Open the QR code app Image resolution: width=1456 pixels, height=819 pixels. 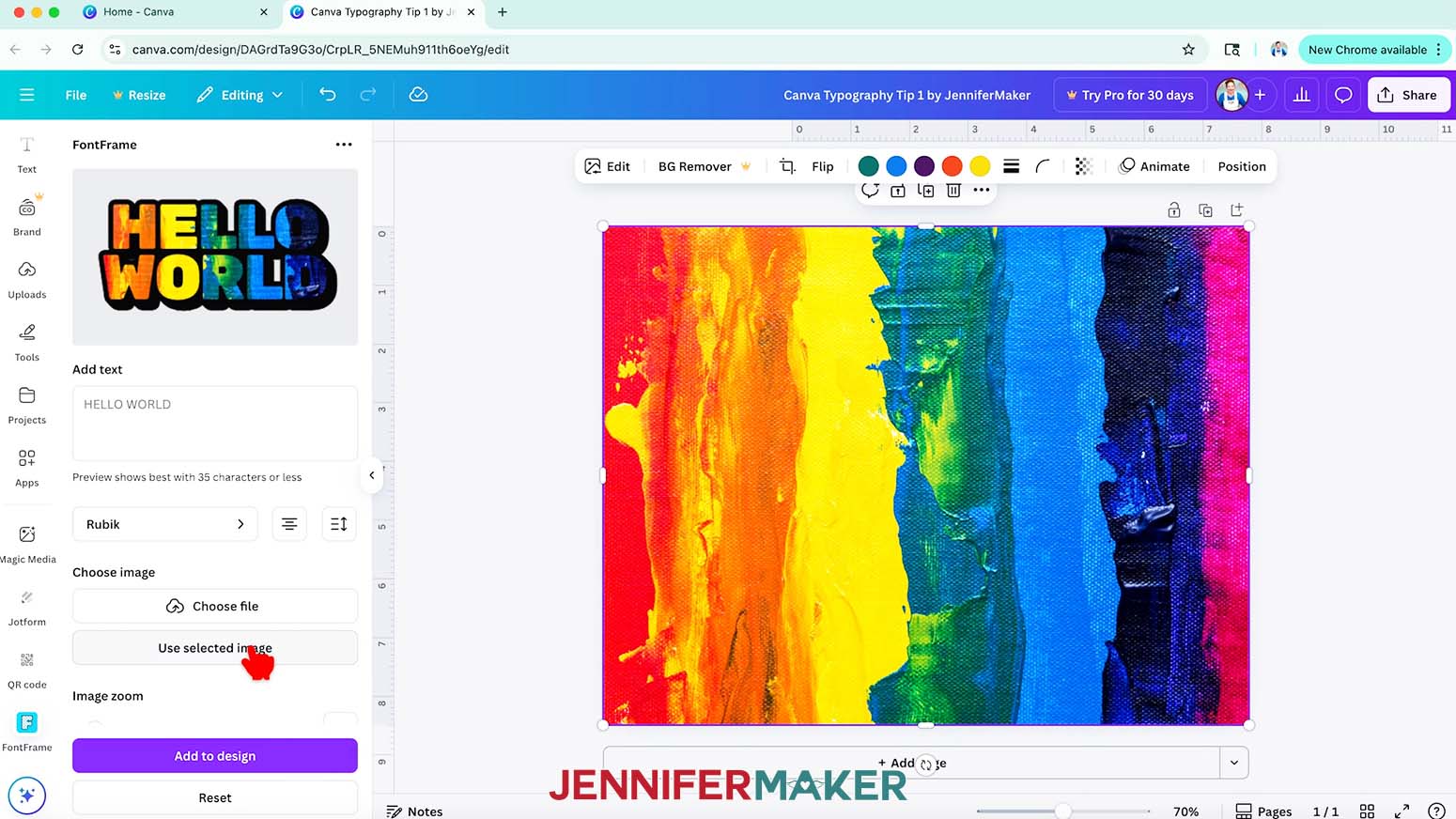tap(27, 670)
